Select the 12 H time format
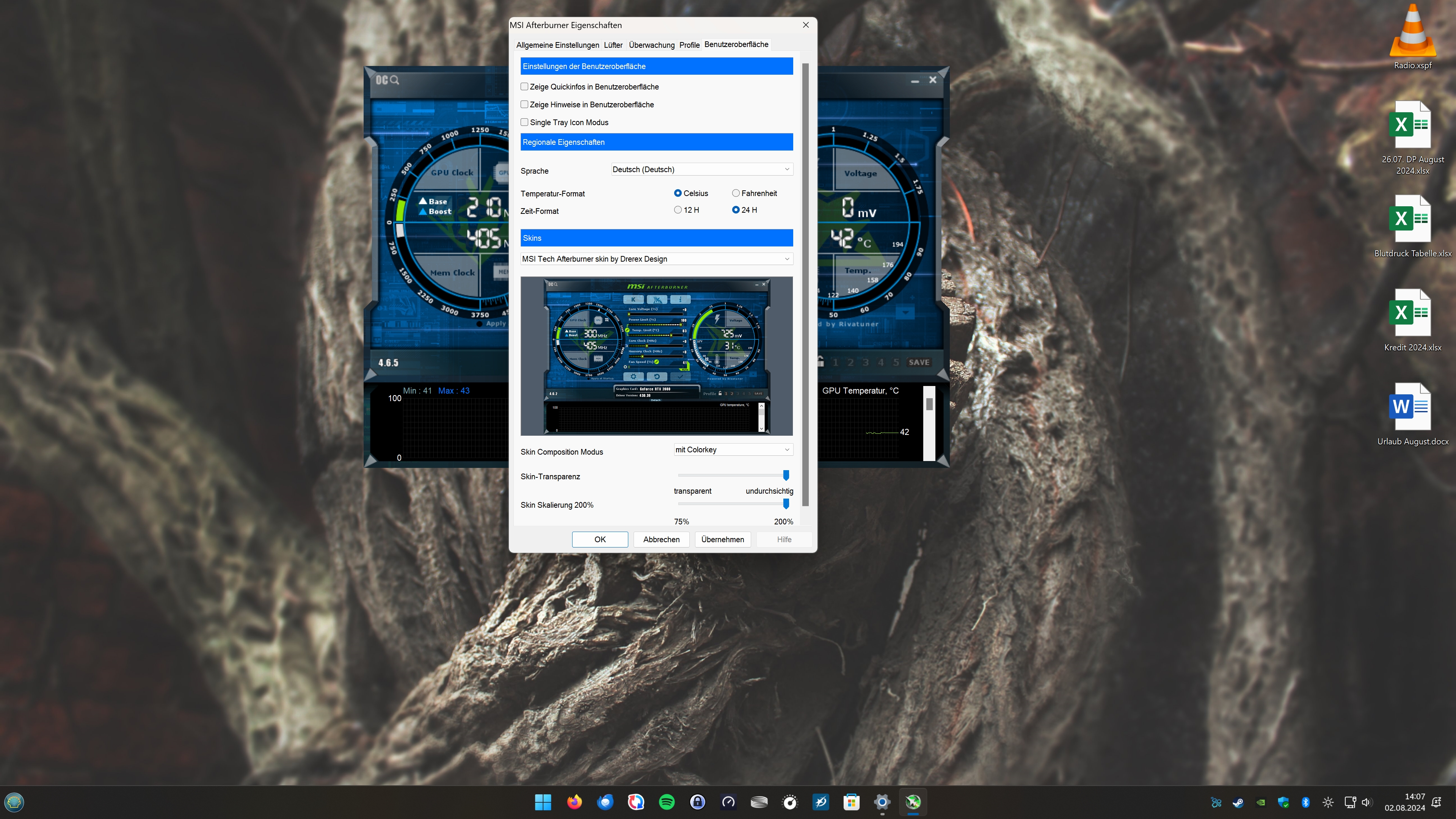This screenshot has height=819, width=1456. 678,210
